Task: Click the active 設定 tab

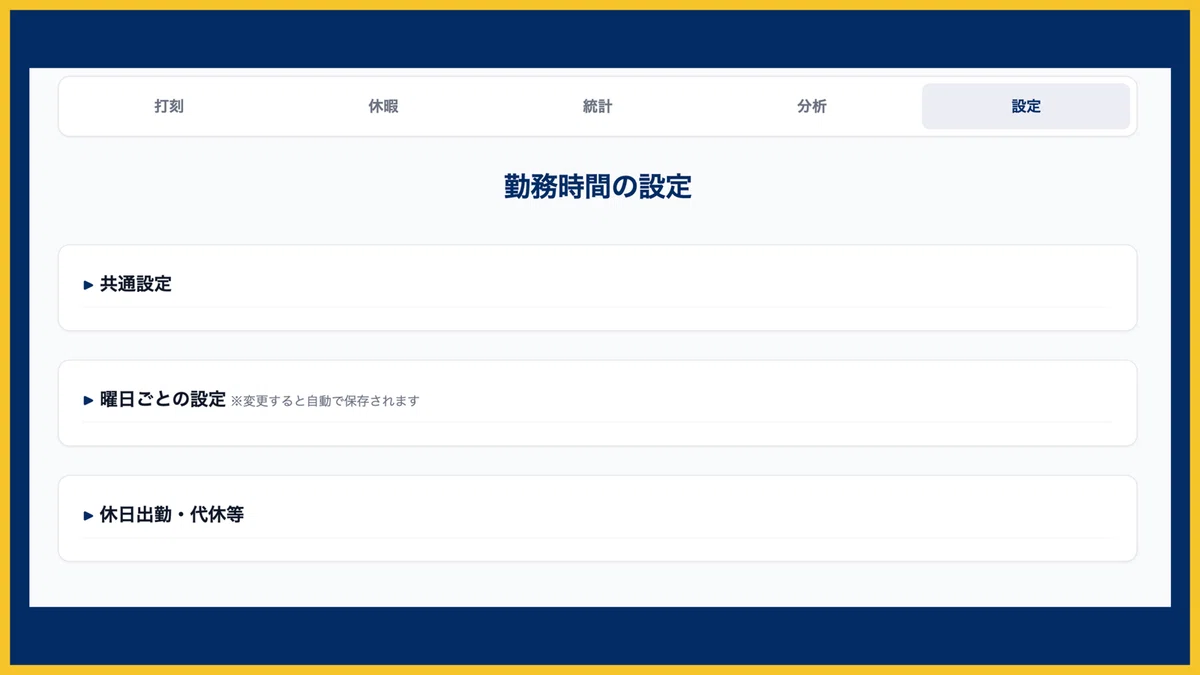Action: [x=1026, y=106]
